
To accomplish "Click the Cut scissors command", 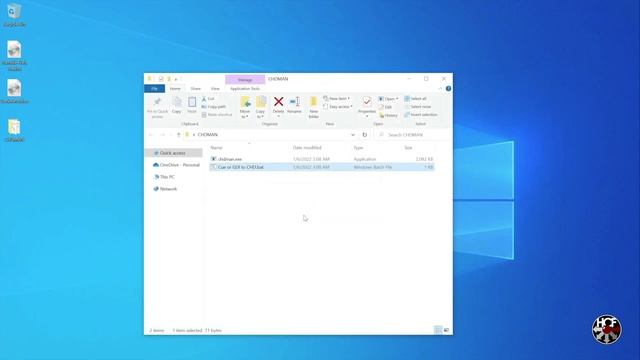I will (x=208, y=99).
